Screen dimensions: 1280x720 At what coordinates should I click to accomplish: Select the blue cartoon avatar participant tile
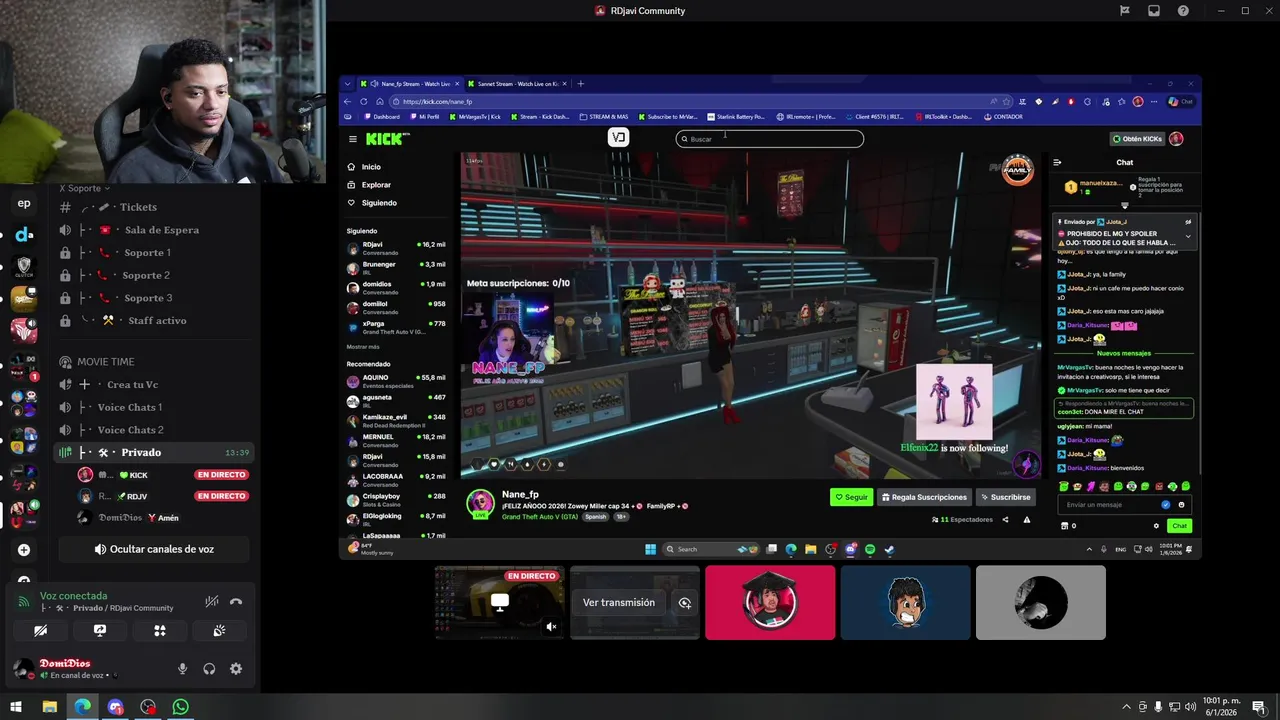[906, 603]
